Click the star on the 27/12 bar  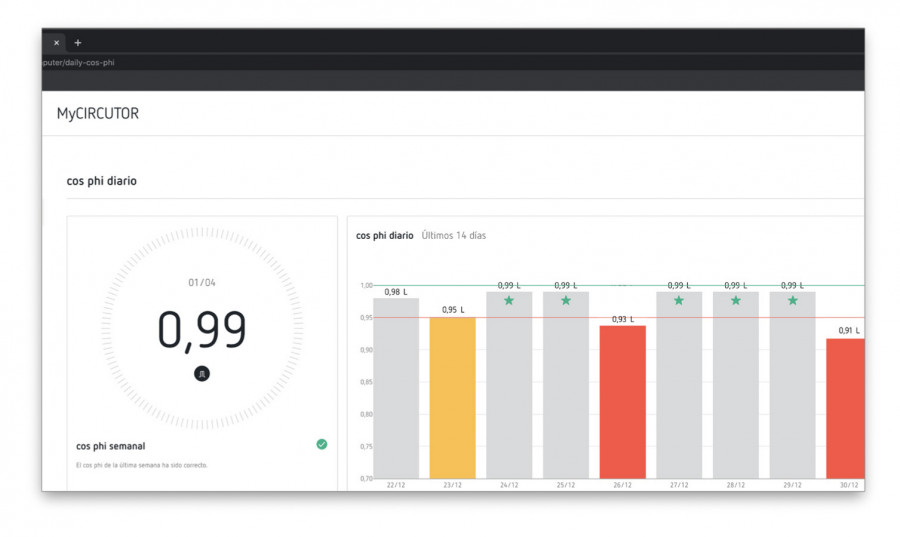point(679,301)
